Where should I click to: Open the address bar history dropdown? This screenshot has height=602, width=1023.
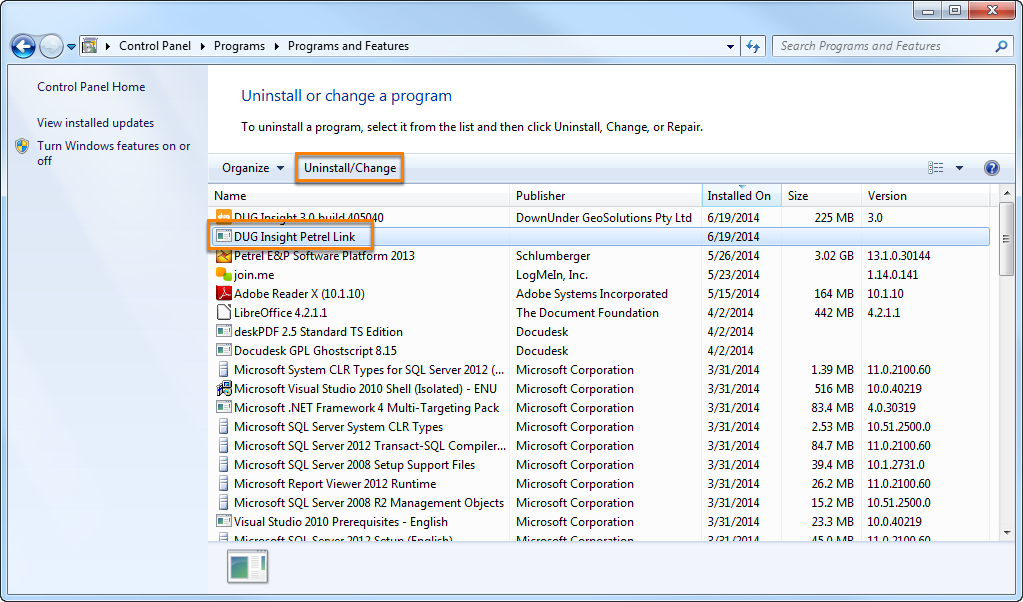730,47
